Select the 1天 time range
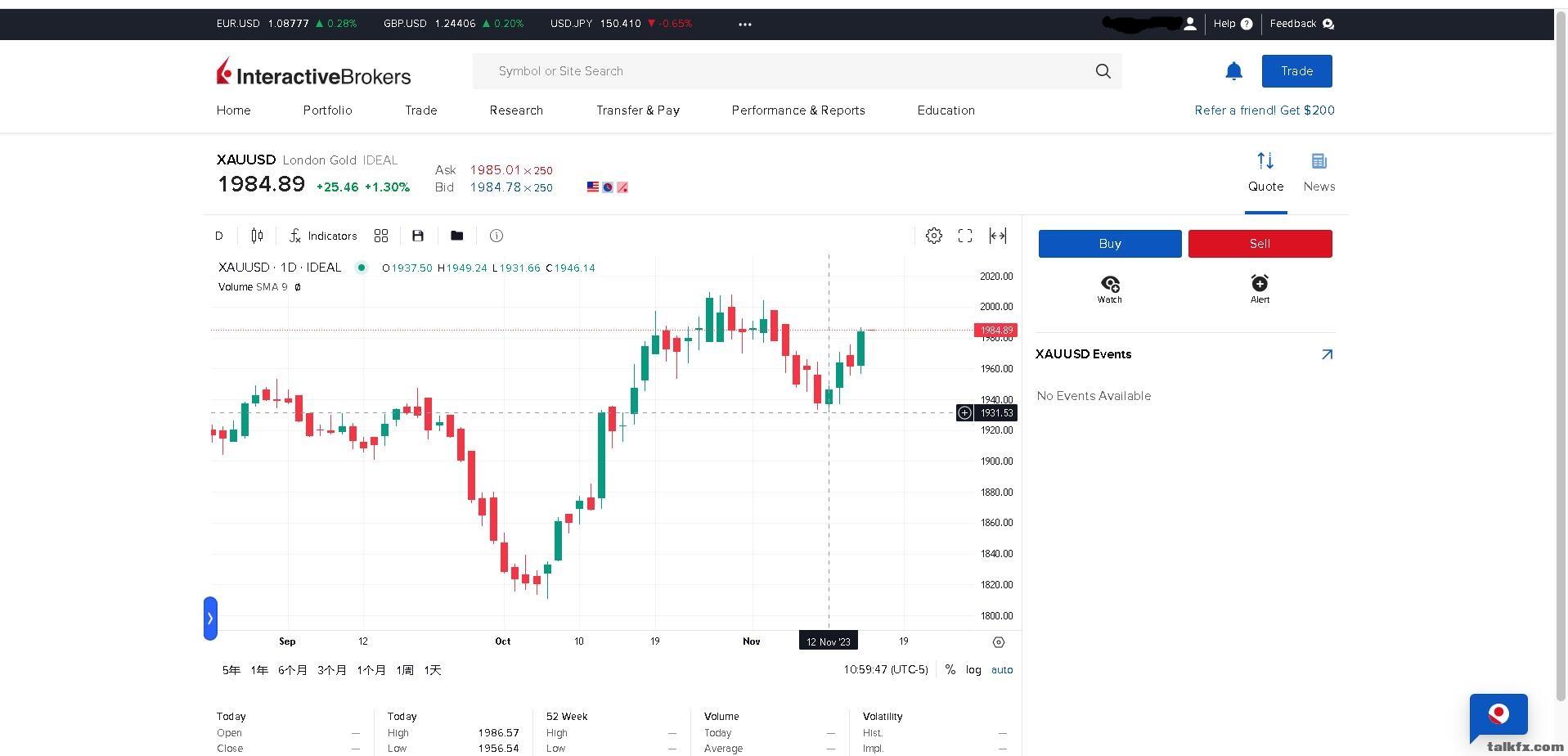The image size is (1568, 756). coord(433,670)
